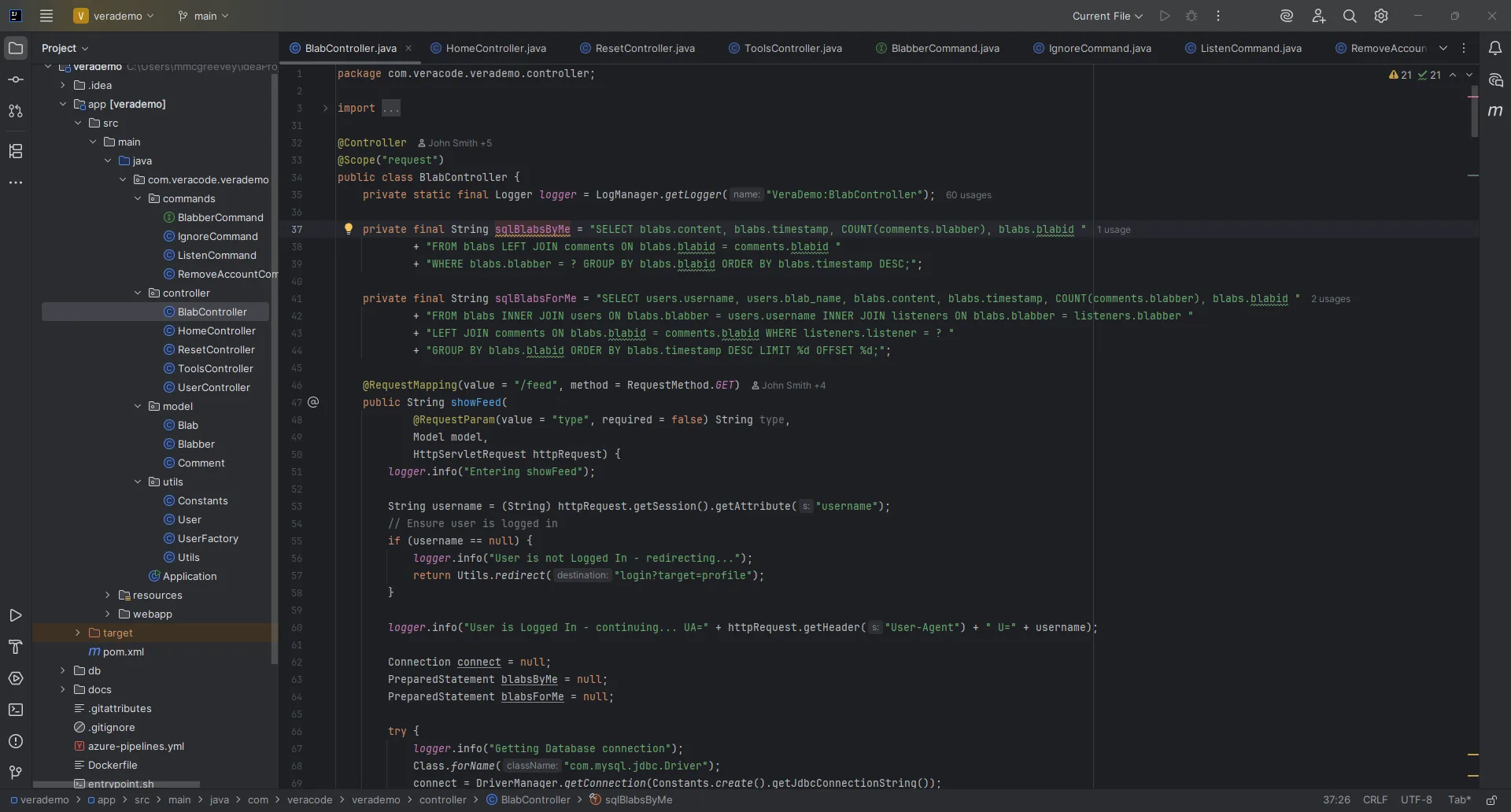Run the app with the green play icon
The image size is (1511, 812).
[x=1165, y=16]
